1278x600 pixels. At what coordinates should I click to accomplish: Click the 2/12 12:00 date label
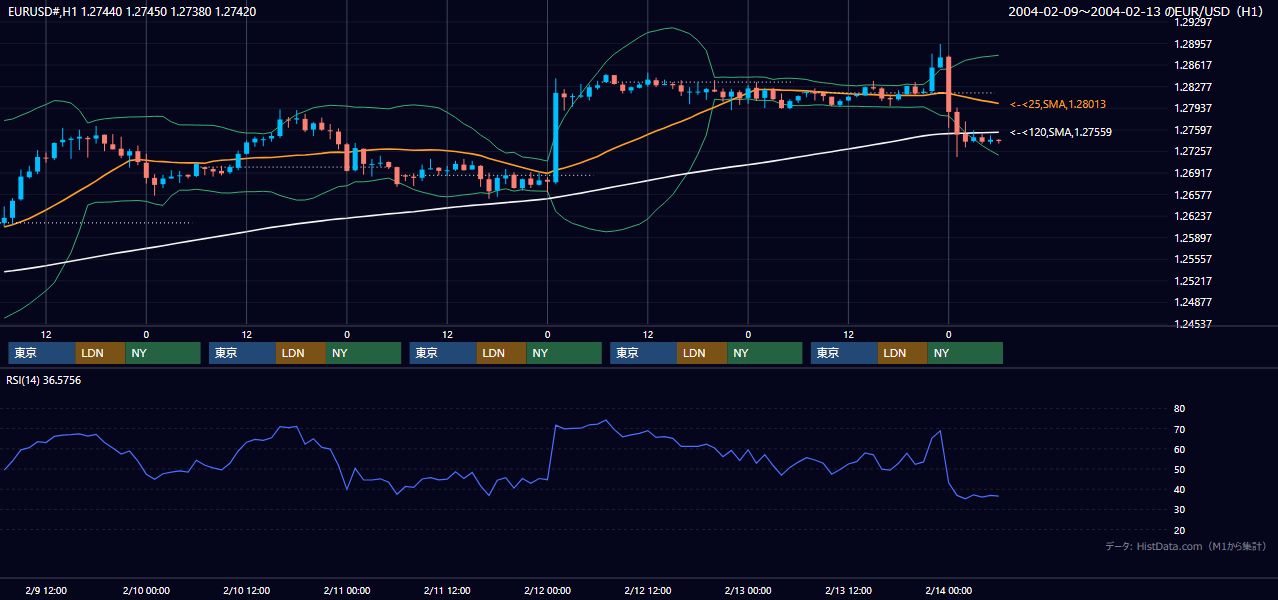(x=646, y=590)
